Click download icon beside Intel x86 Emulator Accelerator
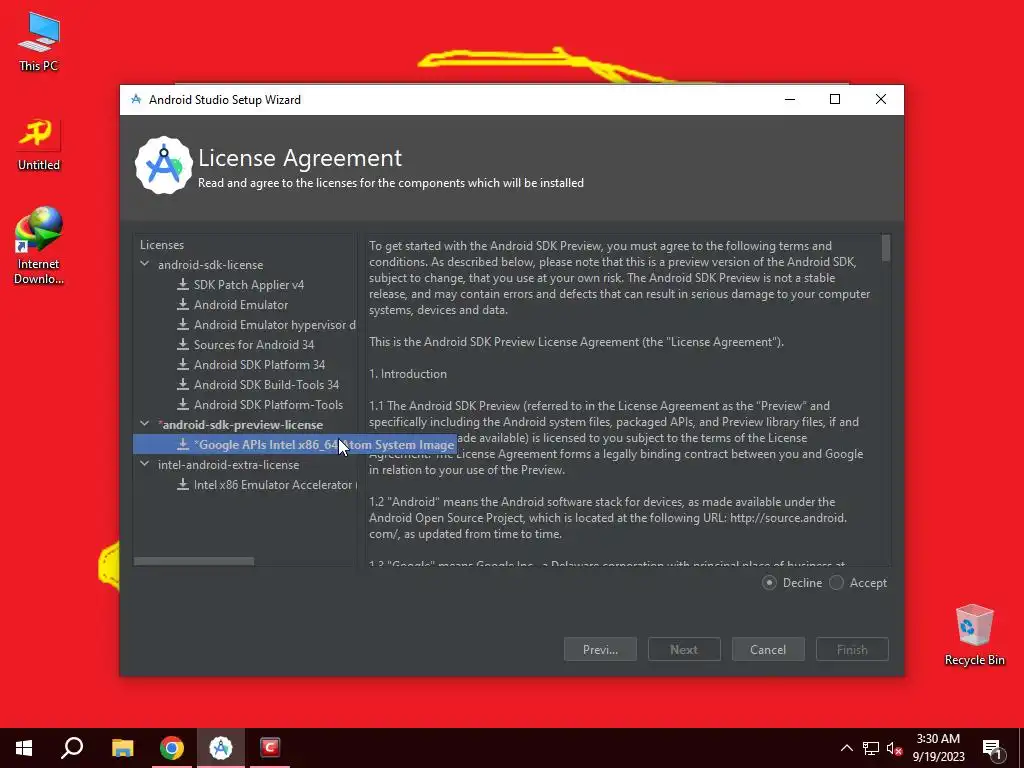This screenshot has width=1024, height=768. point(183,485)
